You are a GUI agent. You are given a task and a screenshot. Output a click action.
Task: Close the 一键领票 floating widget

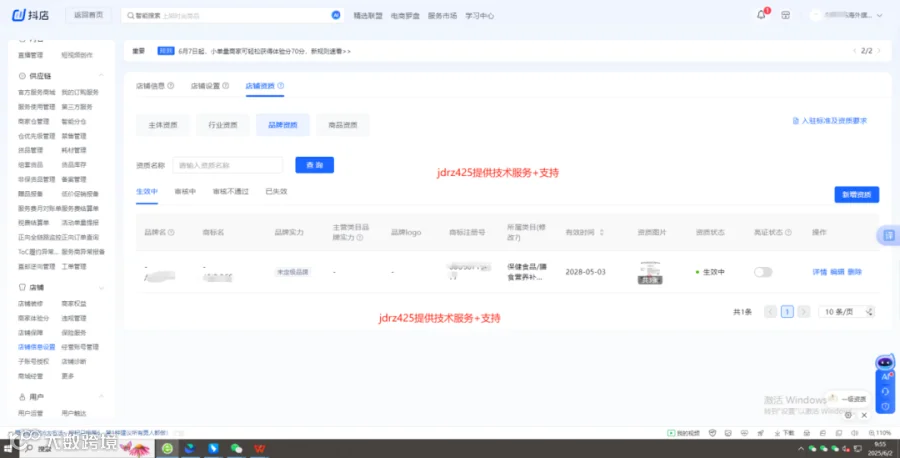[x=864, y=414]
